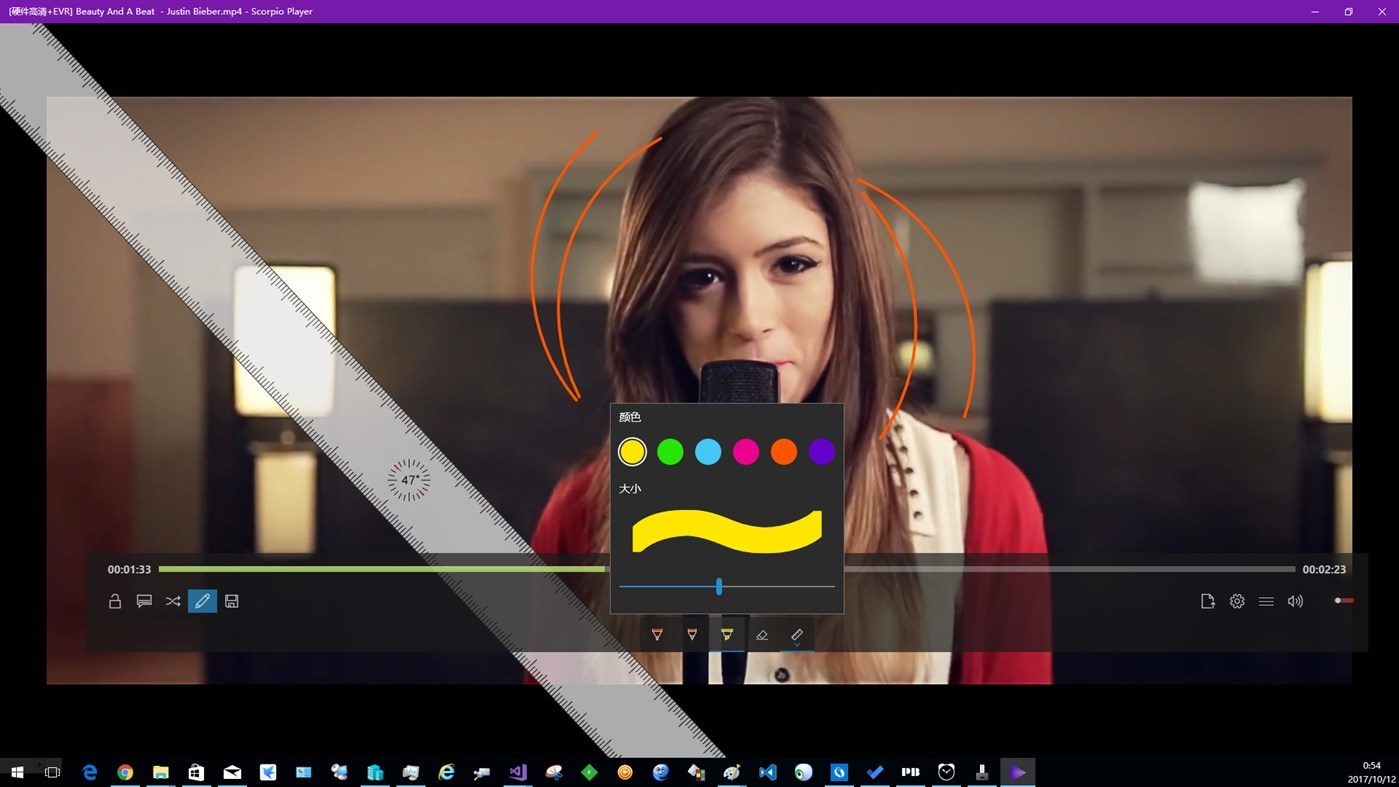
Task: Launch Google Chrome from taskbar
Action: click(125, 772)
